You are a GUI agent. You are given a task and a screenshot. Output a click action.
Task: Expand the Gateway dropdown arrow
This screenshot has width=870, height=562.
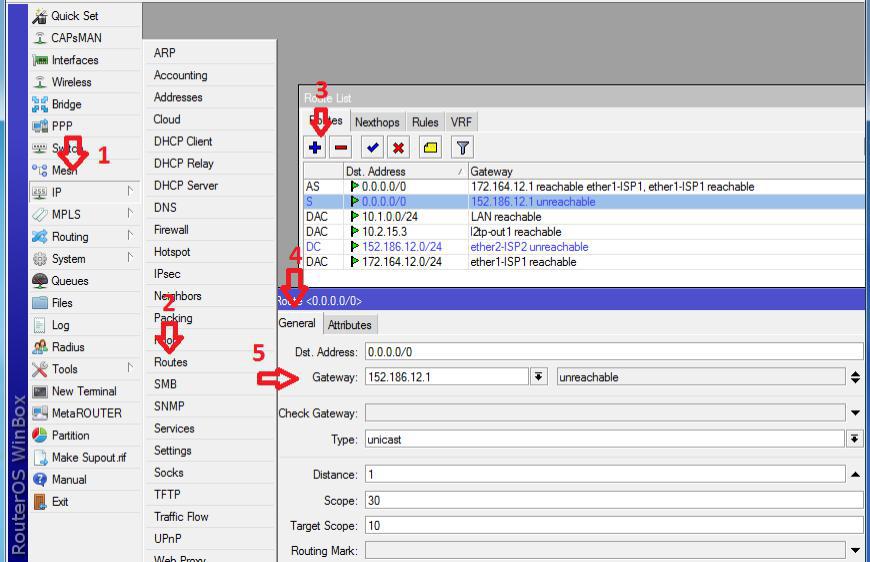538,377
